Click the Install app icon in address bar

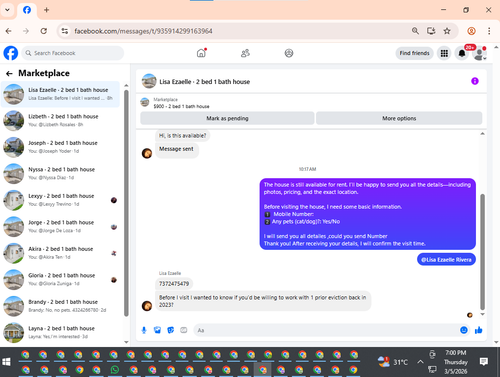click(431, 31)
